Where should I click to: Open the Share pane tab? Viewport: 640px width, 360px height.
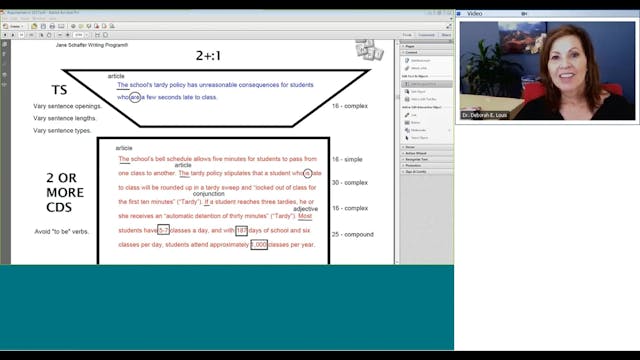[x=446, y=35]
